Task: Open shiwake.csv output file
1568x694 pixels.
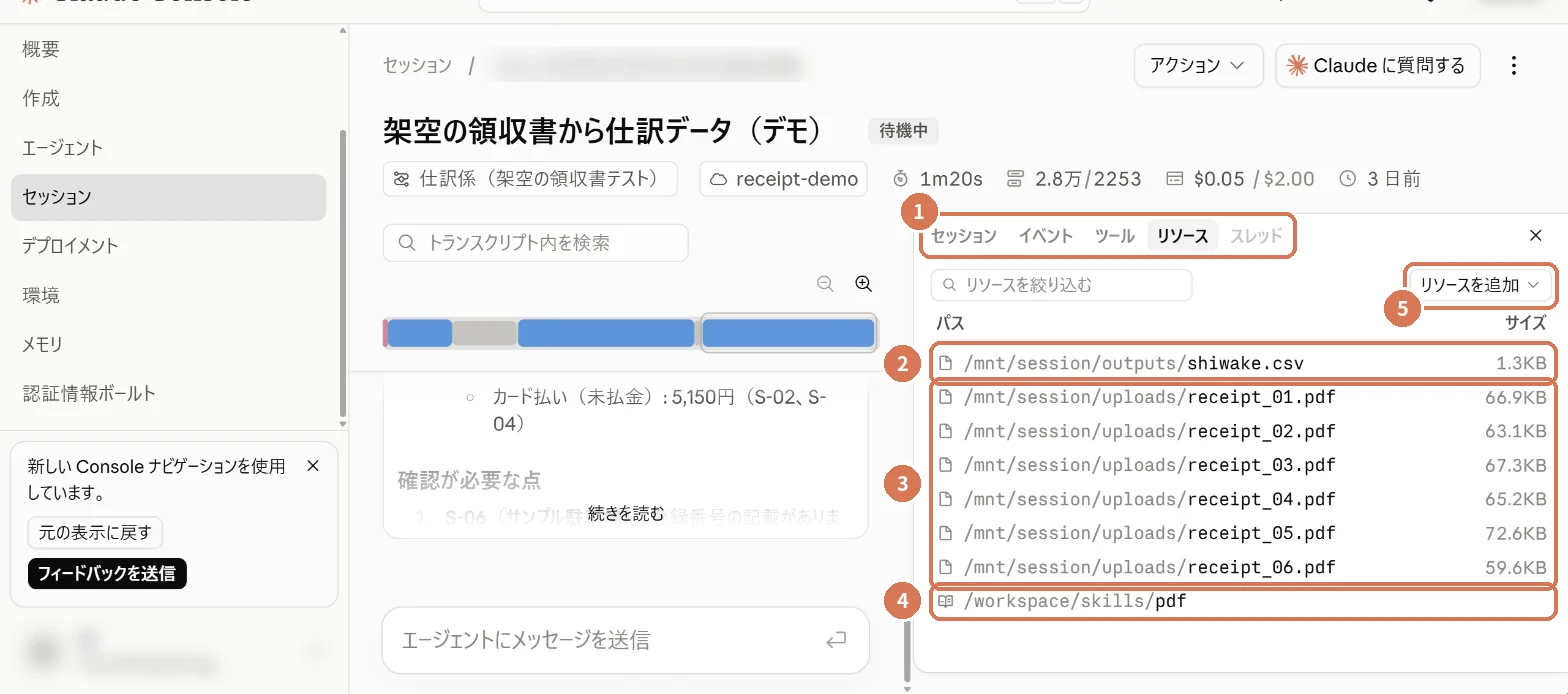Action: [x=1243, y=364]
